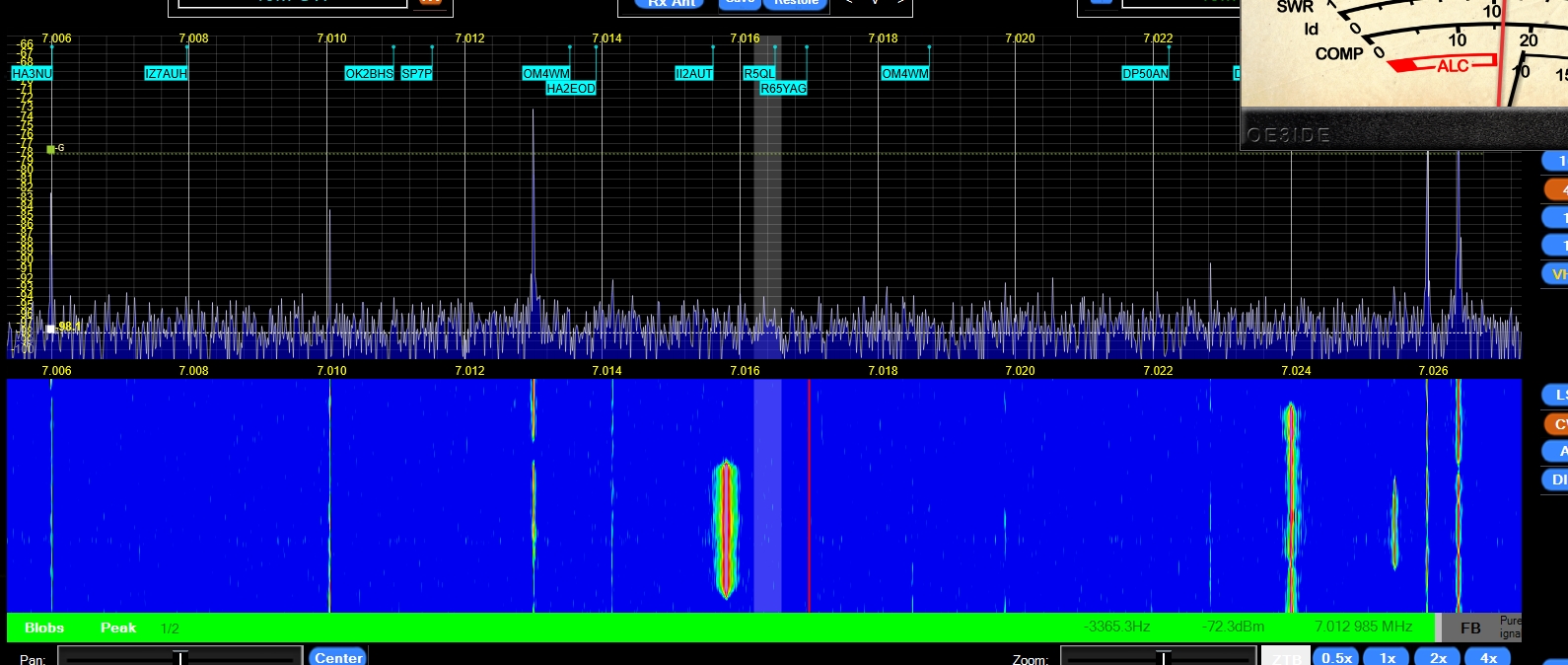Select the 1x zoom preset
This screenshot has height=665, width=1568.
tap(1387, 657)
